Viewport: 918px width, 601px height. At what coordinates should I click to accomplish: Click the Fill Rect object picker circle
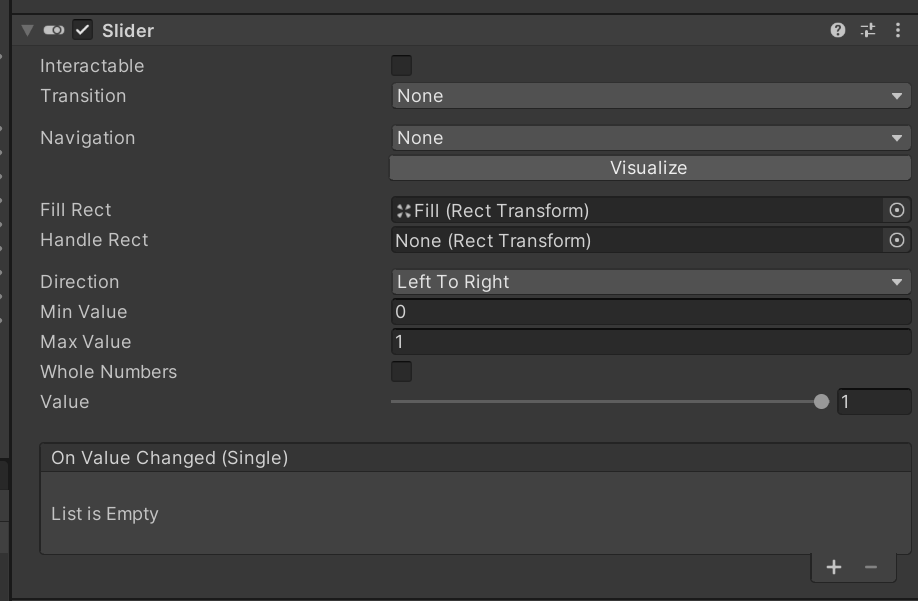pos(898,210)
